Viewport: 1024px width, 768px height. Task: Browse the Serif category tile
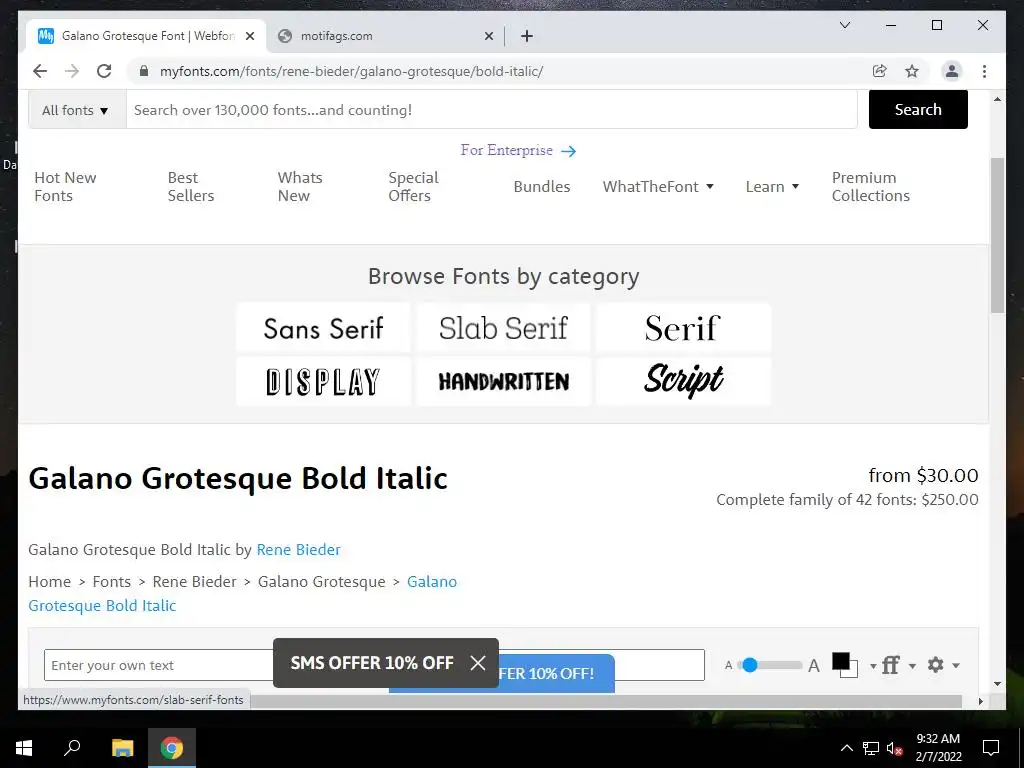pos(683,328)
